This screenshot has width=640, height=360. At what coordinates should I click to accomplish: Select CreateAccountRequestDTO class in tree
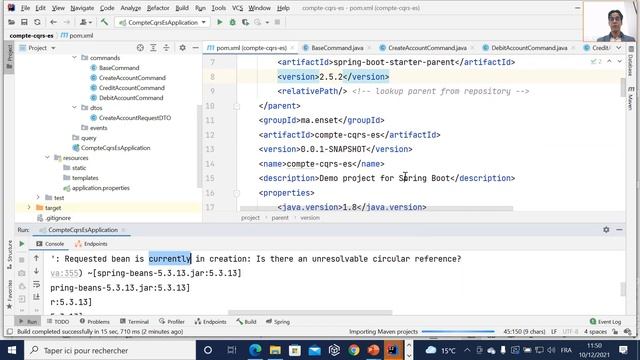coord(135,118)
